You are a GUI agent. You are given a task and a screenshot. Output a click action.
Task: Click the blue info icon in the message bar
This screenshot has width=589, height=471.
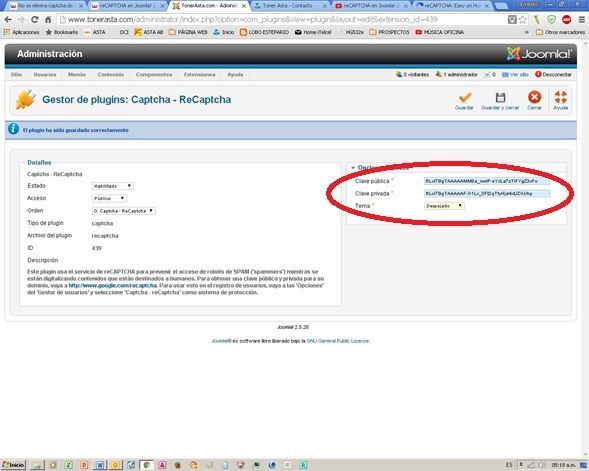[x=14, y=129]
